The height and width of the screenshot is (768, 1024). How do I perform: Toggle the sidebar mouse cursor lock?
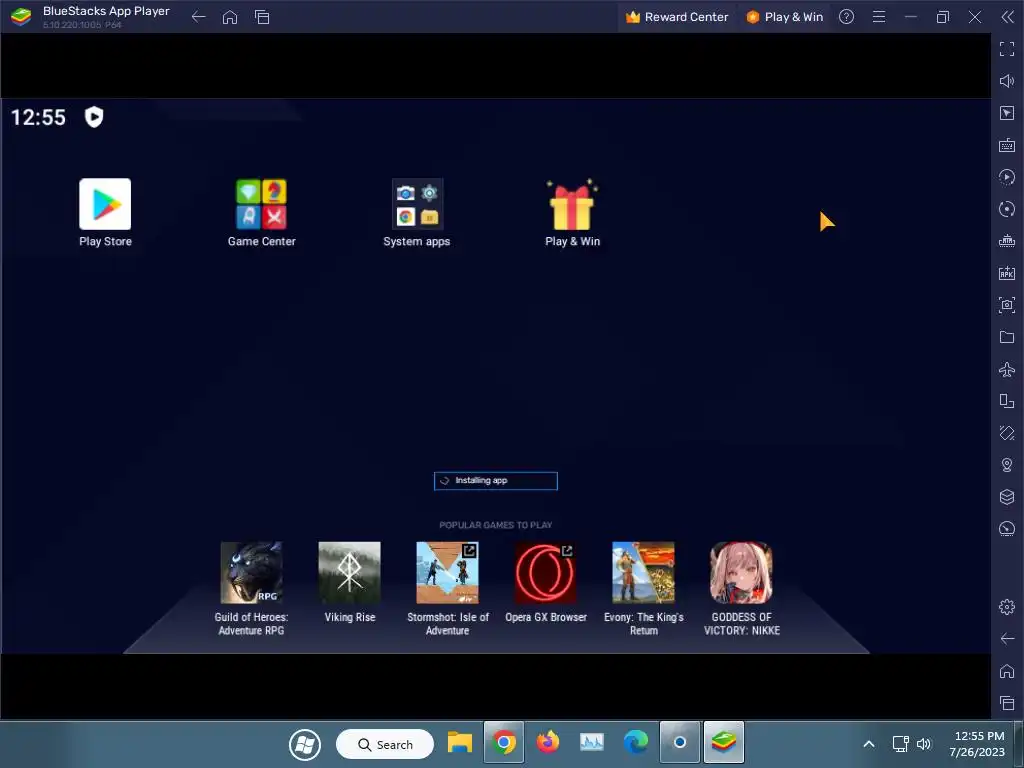(x=1007, y=113)
